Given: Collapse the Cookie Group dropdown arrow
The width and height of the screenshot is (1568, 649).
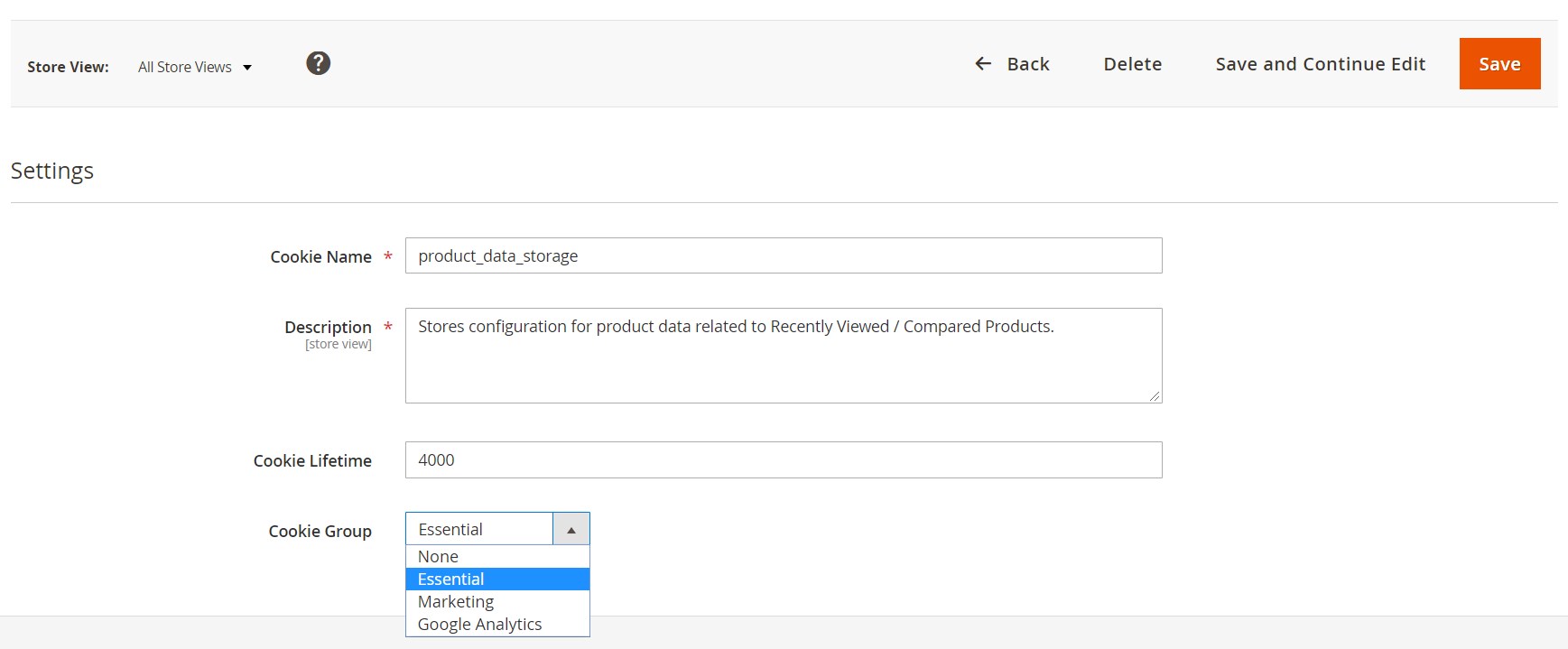Looking at the screenshot, I should (571, 530).
